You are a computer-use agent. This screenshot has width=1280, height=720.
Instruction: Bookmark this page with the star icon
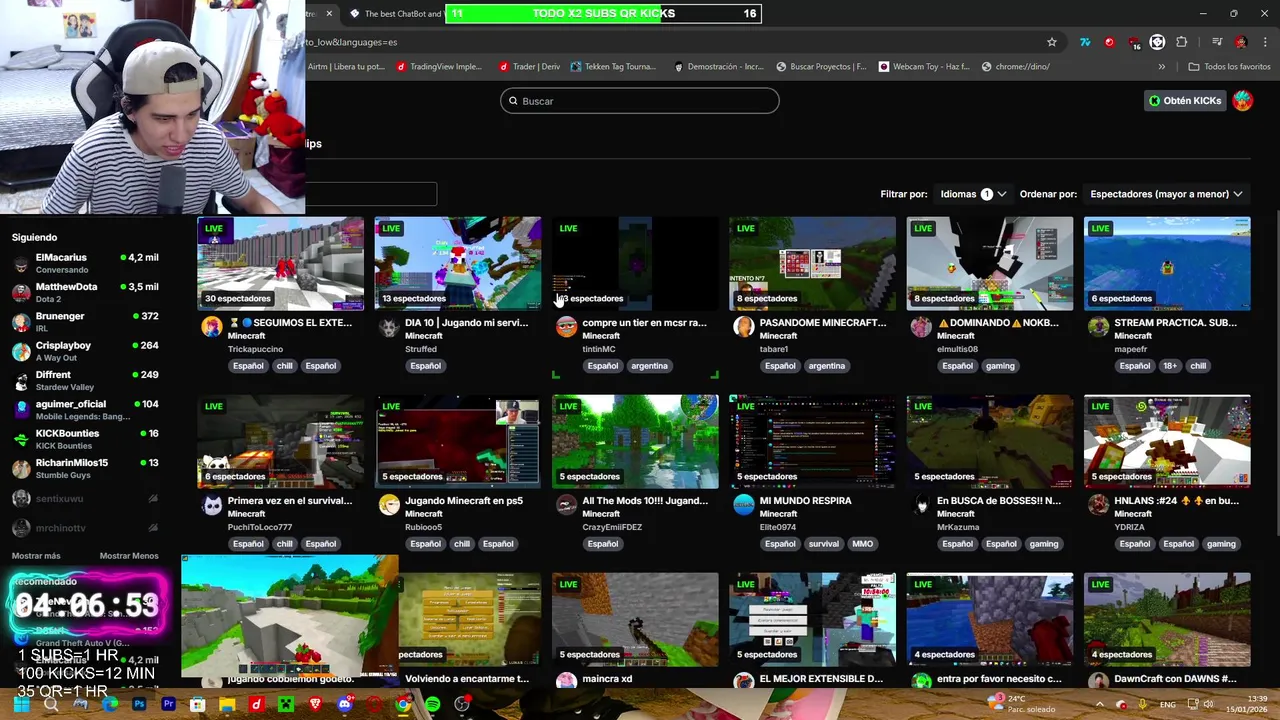pyautogui.click(x=1051, y=42)
